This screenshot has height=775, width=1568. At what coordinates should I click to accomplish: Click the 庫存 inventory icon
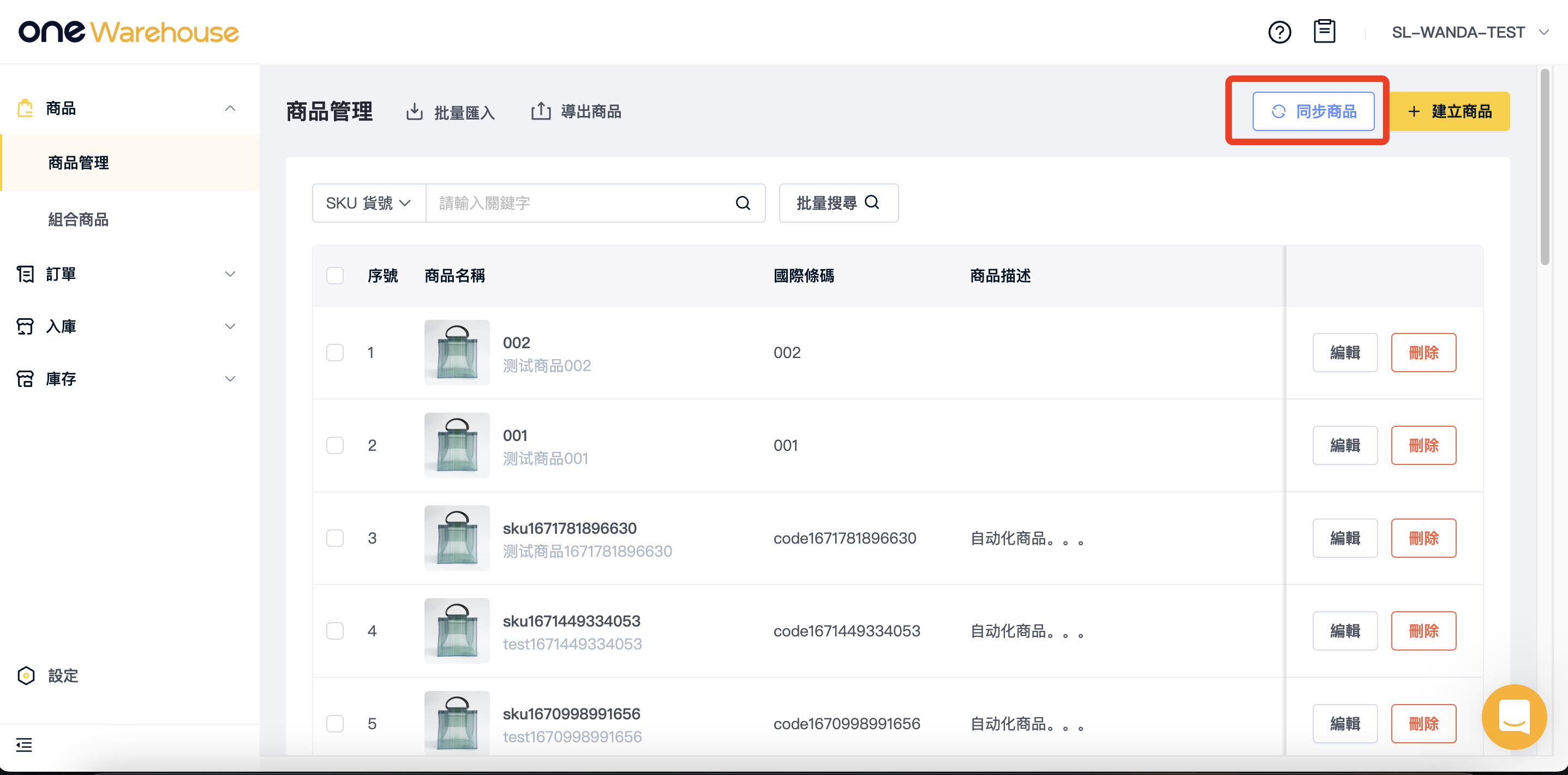pos(25,379)
